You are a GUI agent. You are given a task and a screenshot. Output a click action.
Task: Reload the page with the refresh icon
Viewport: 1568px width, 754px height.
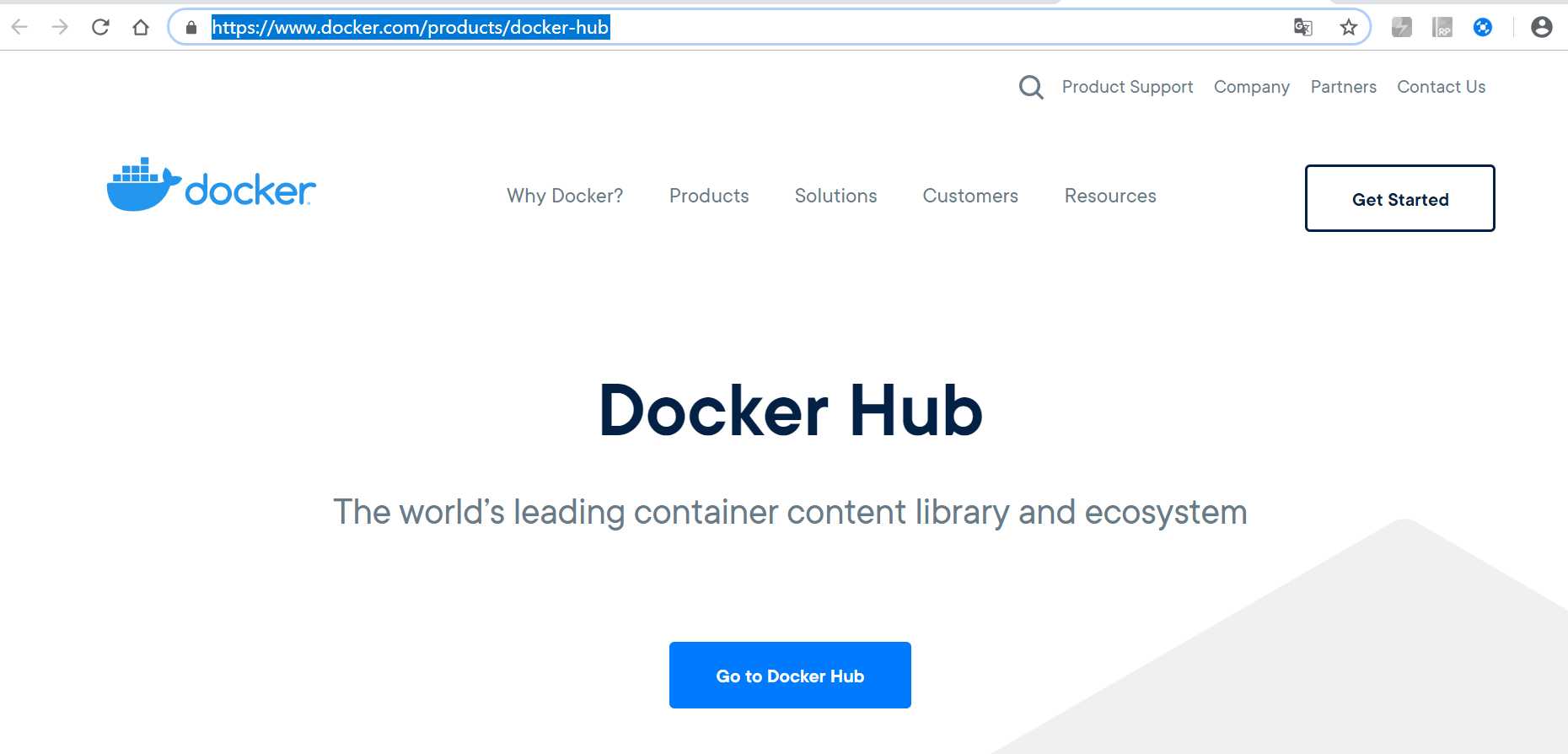pyautogui.click(x=100, y=27)
